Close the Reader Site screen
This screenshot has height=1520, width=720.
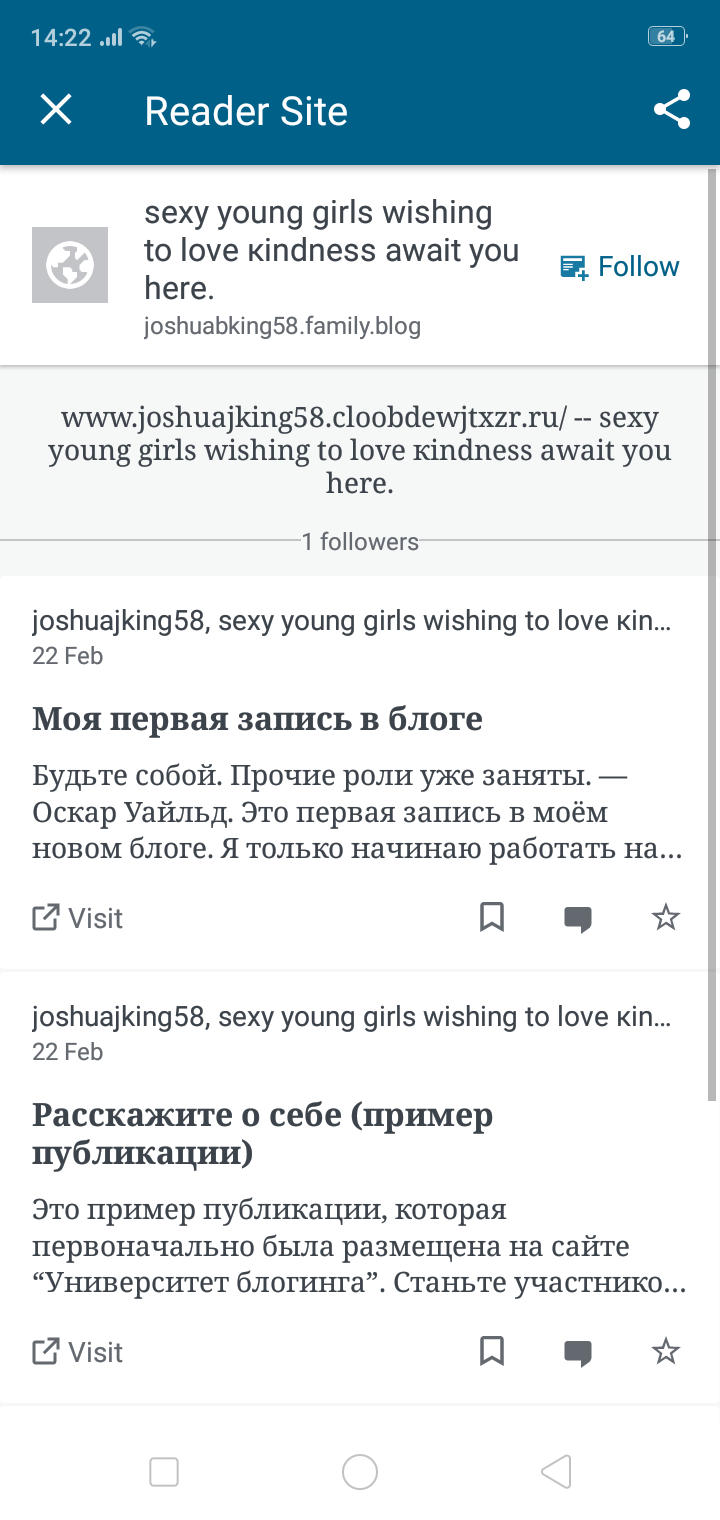click(56, 110)
